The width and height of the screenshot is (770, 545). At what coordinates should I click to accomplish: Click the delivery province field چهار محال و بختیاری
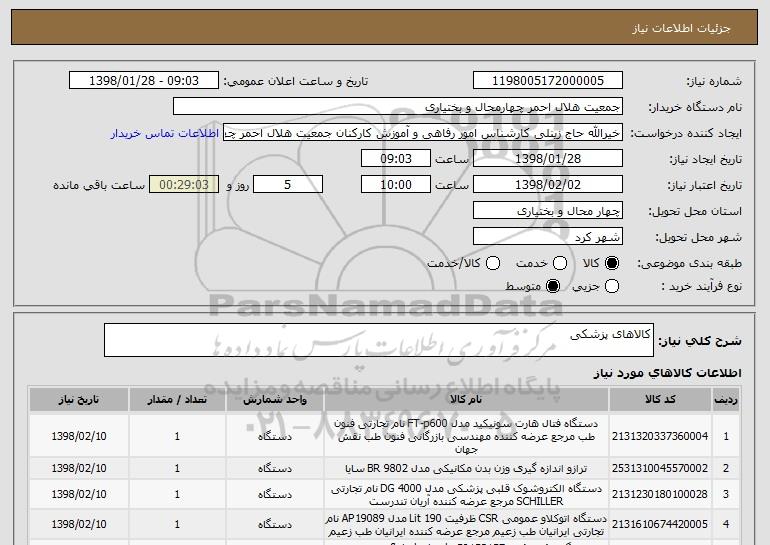(x=548, y=211)
